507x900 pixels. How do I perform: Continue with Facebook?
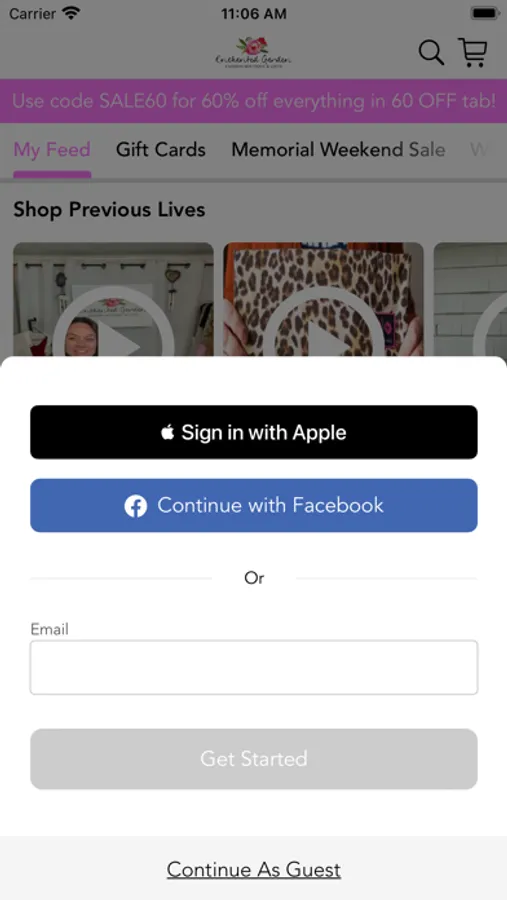254,506
